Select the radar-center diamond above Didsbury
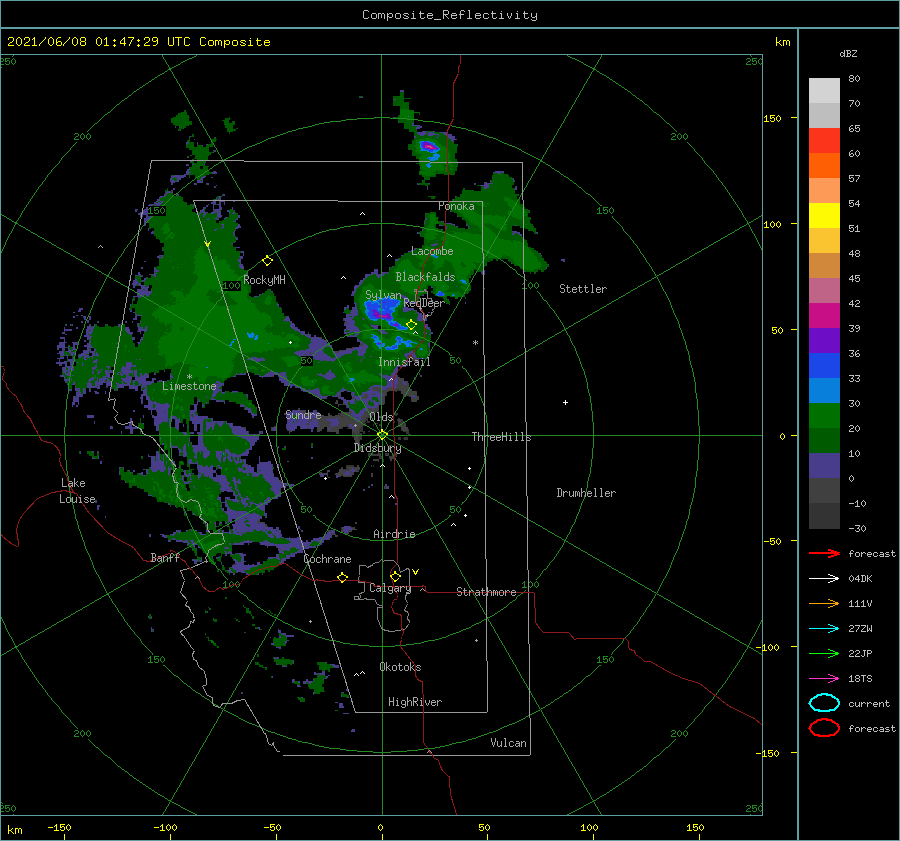Screen dimensions: 900x841 (382, 435)
